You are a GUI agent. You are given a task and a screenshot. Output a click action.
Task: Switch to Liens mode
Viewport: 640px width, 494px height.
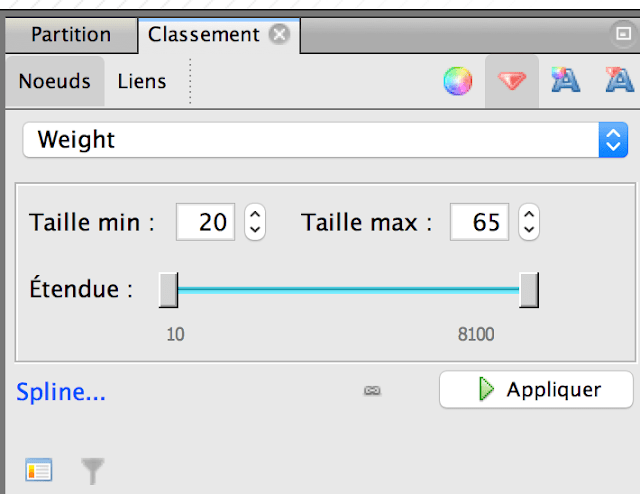tap(142, 81)
